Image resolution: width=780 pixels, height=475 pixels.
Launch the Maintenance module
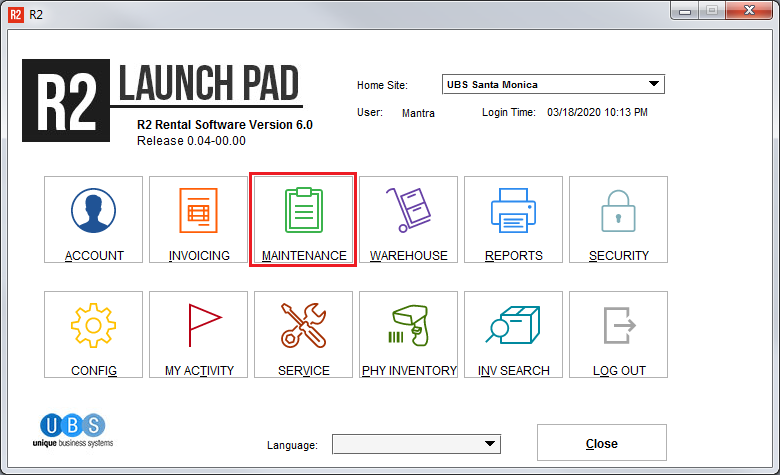pyautogui.click(x=303, y=219)
